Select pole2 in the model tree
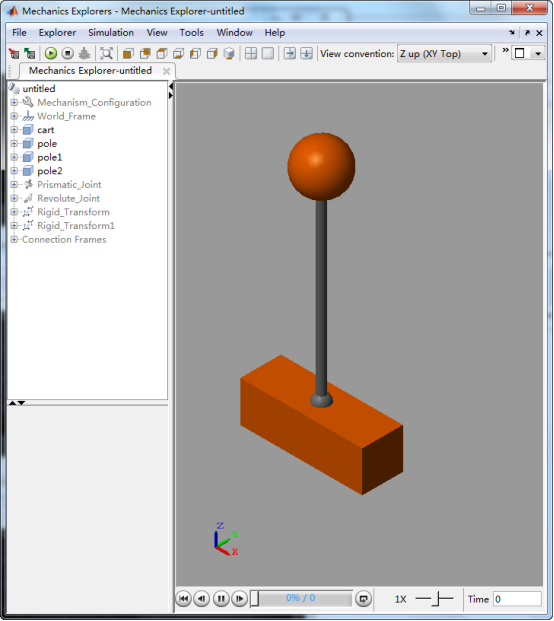 pyautogui.click(x=50, y=171)
